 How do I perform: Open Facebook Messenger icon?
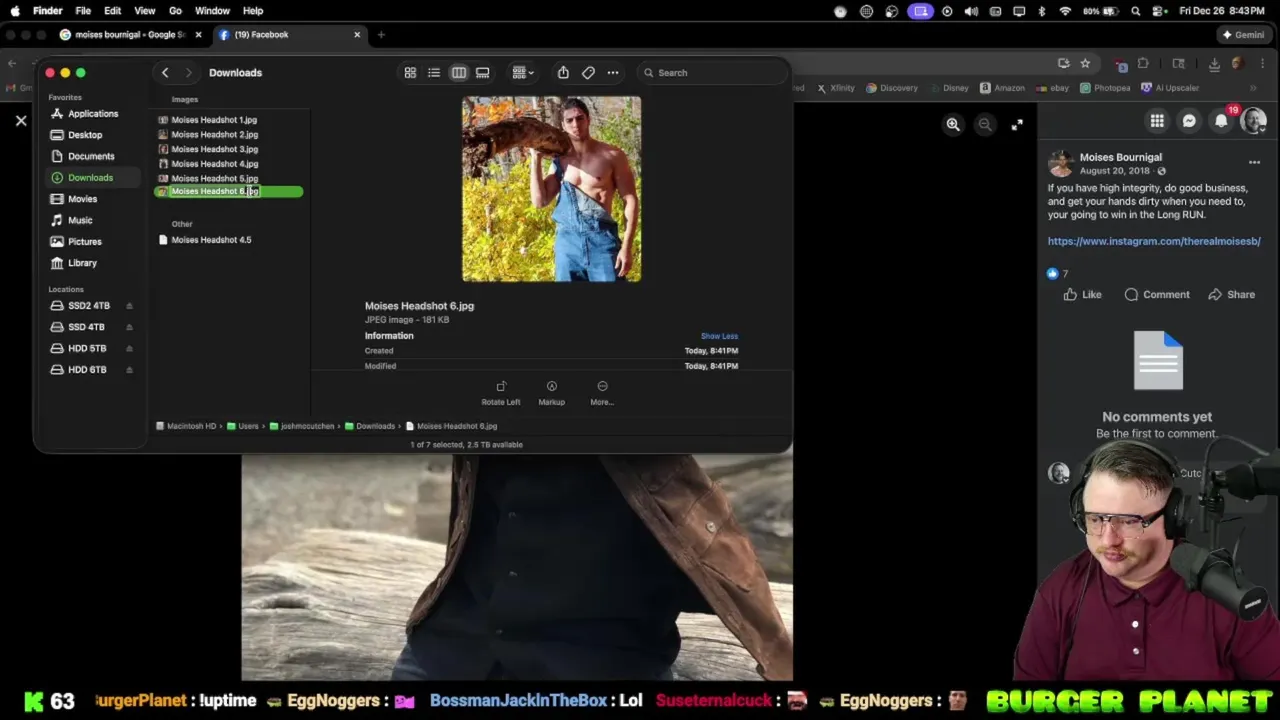point(1189,121)
